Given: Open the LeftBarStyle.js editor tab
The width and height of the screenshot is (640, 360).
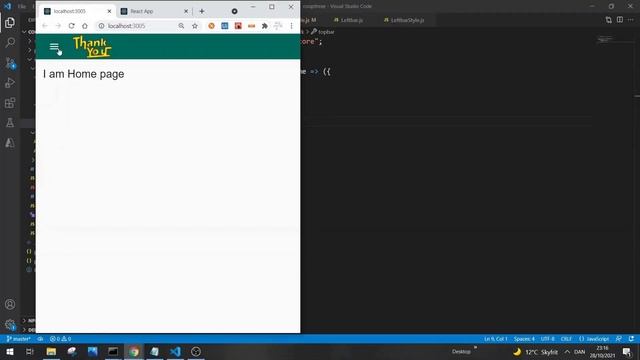Looking at the screenshot, I should click(404, 20).
